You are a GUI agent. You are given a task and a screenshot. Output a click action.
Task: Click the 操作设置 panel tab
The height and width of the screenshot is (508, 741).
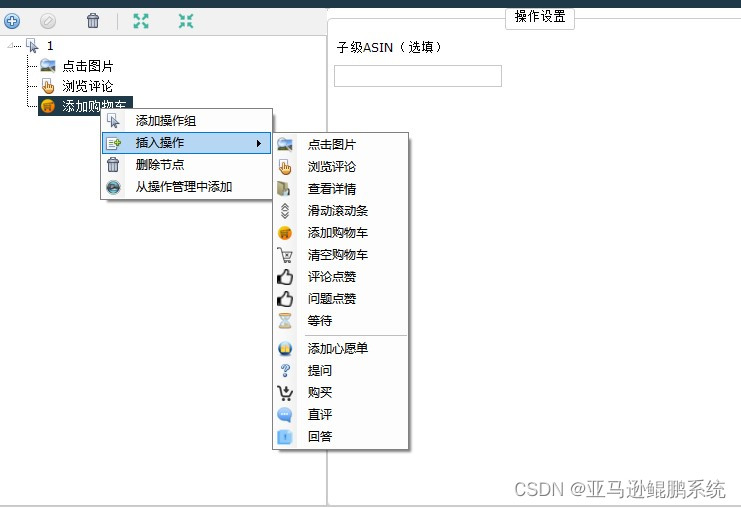(540, 17)
